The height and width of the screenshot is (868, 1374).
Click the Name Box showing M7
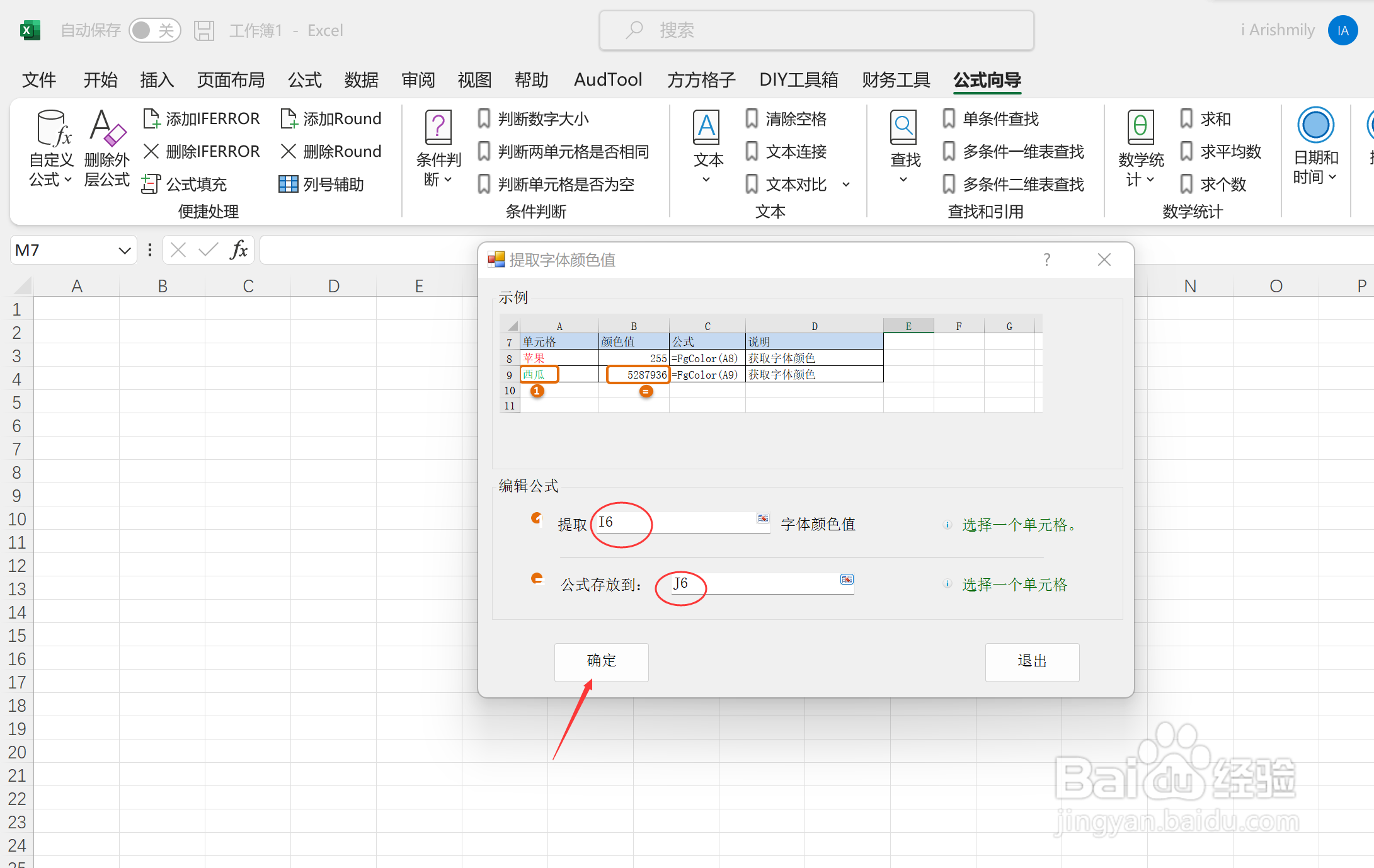tap(63, 250)
